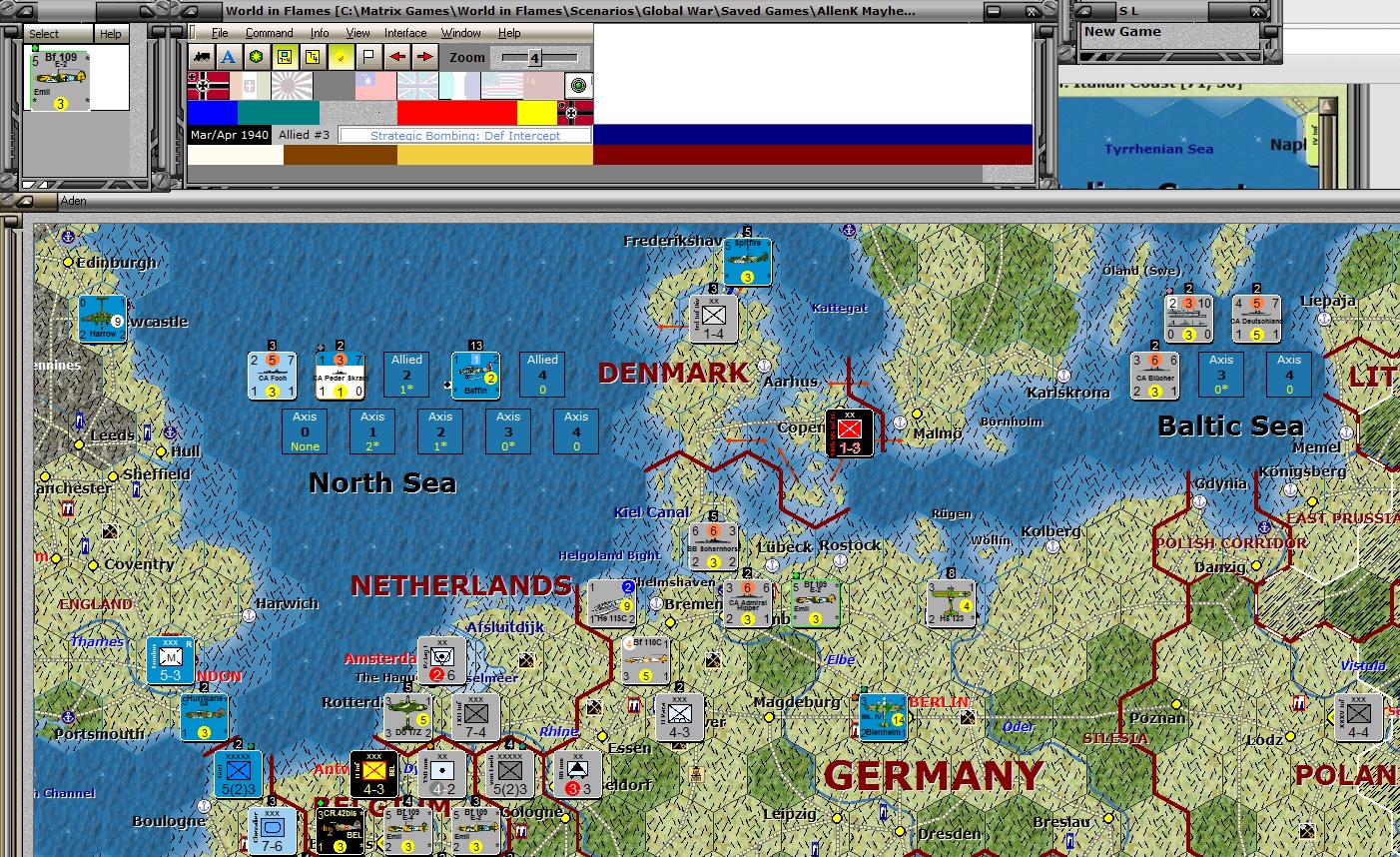Select the CA Blucher cruiser counter
The width and height of the screenshot is (1400, 857).
point(1155,376)
